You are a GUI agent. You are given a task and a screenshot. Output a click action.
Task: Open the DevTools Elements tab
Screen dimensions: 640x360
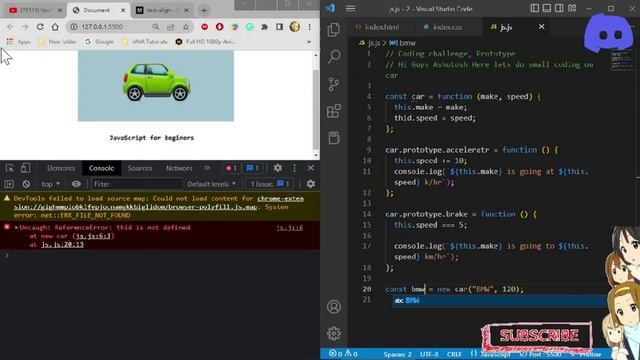point(61,168)
